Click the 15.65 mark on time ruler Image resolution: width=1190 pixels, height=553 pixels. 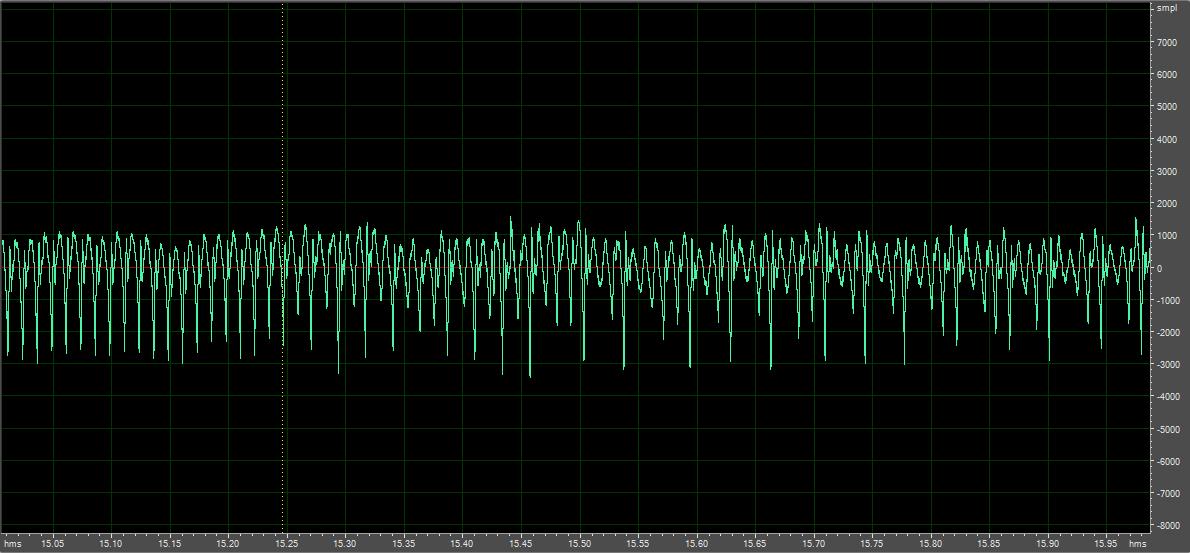pyautogui.click(x=754, y=544)
